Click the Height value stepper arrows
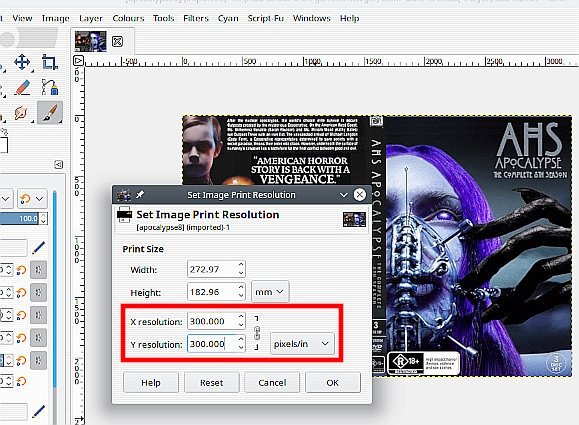The height and width of the screenshot is (425, 579). tap(241, 291)
